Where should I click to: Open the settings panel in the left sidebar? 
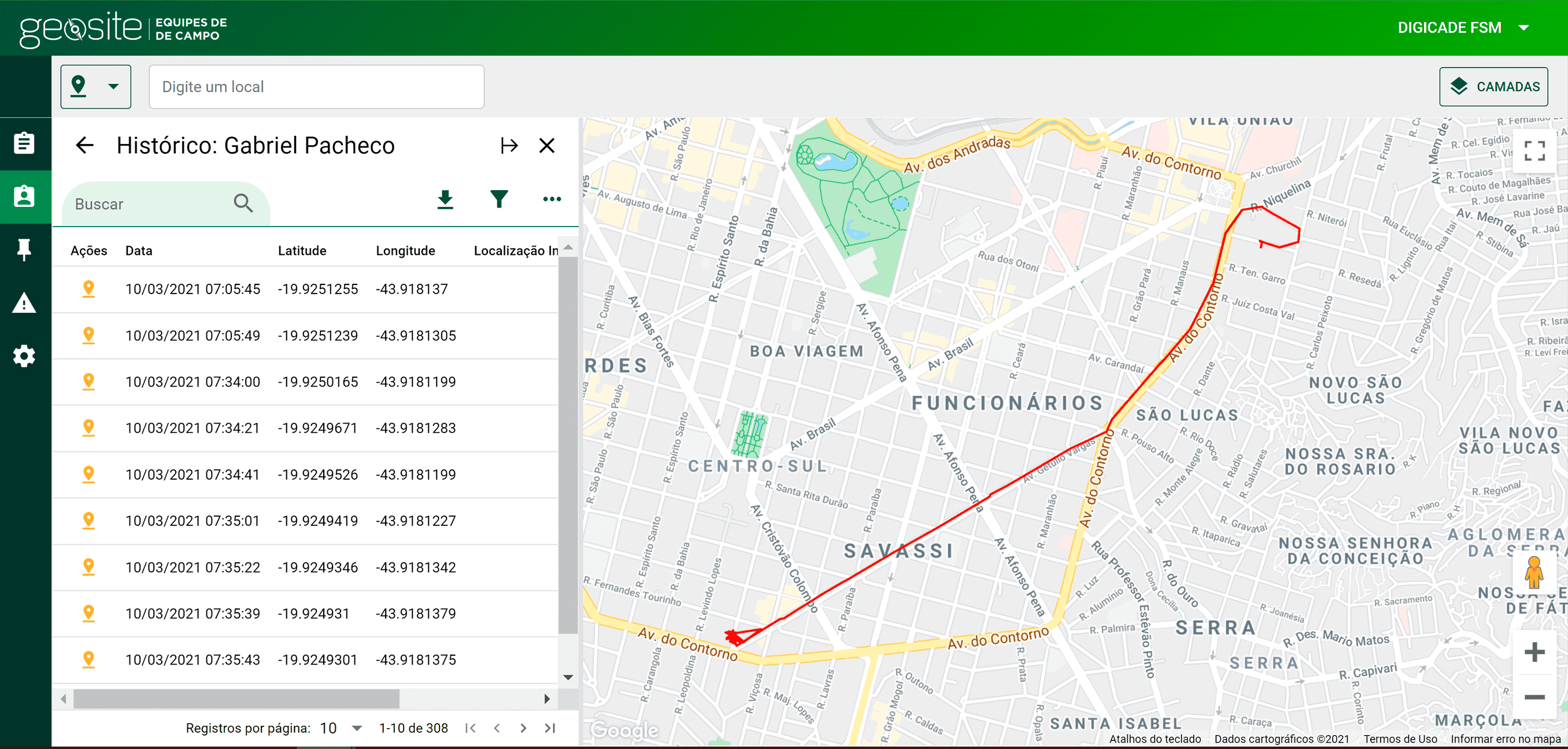pos(25,356)
